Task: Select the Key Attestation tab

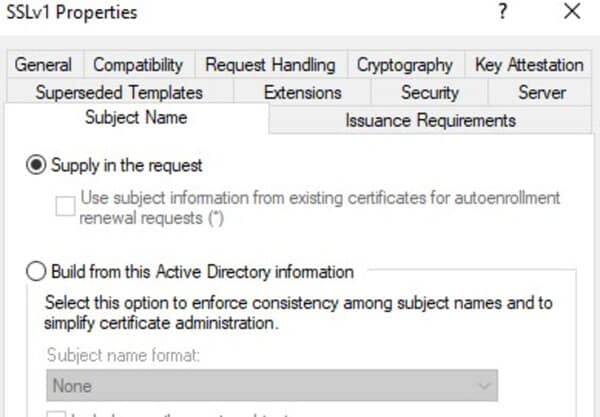Action: (529, 65)
